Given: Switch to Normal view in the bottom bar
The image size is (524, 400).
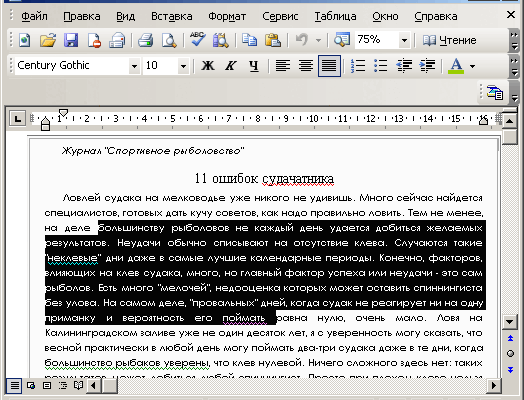Looking at the screenshot, I should [x=14, y=386].
